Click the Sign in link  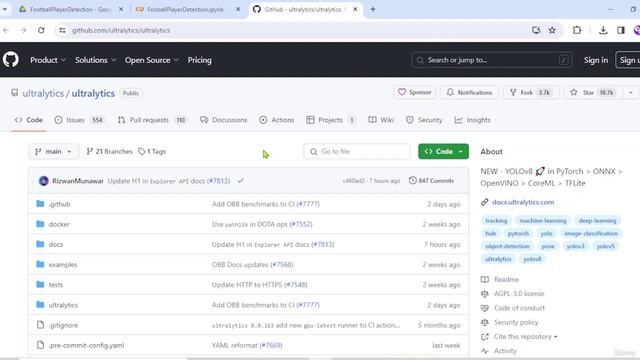(x=596, y=60)
